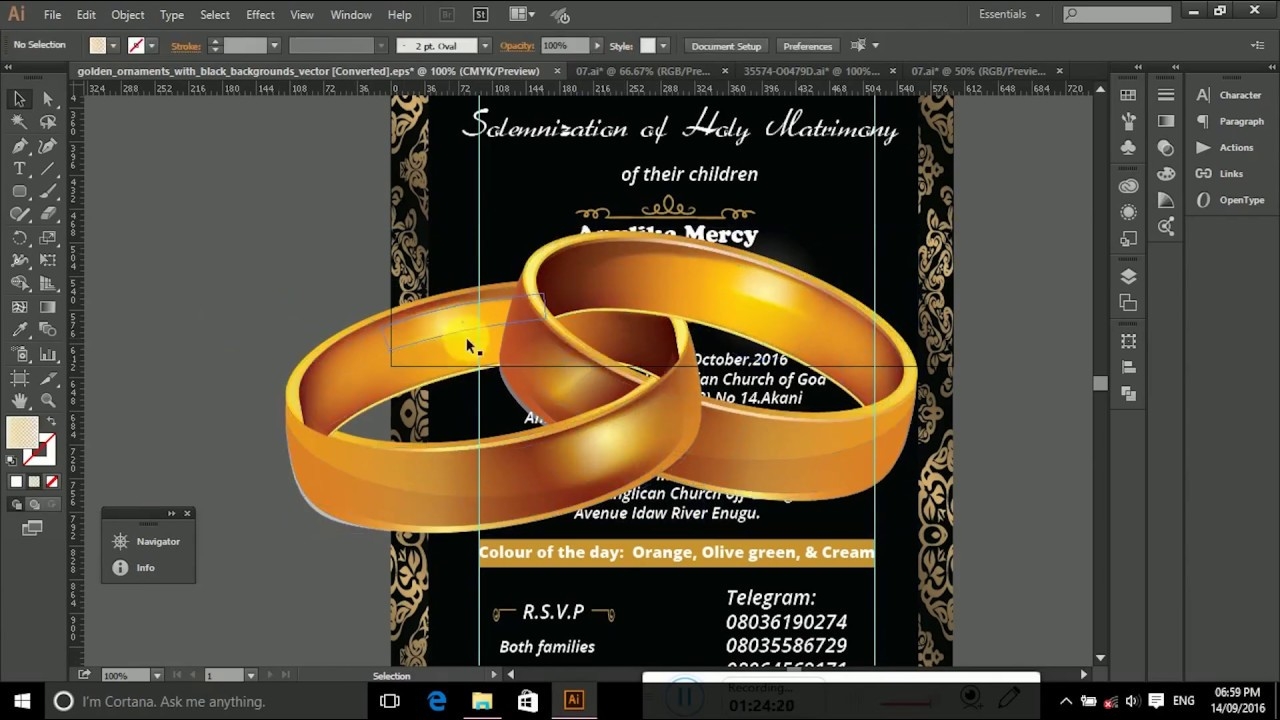
Task: Open the Layers panel icon
Action: tap(1128, 277)
